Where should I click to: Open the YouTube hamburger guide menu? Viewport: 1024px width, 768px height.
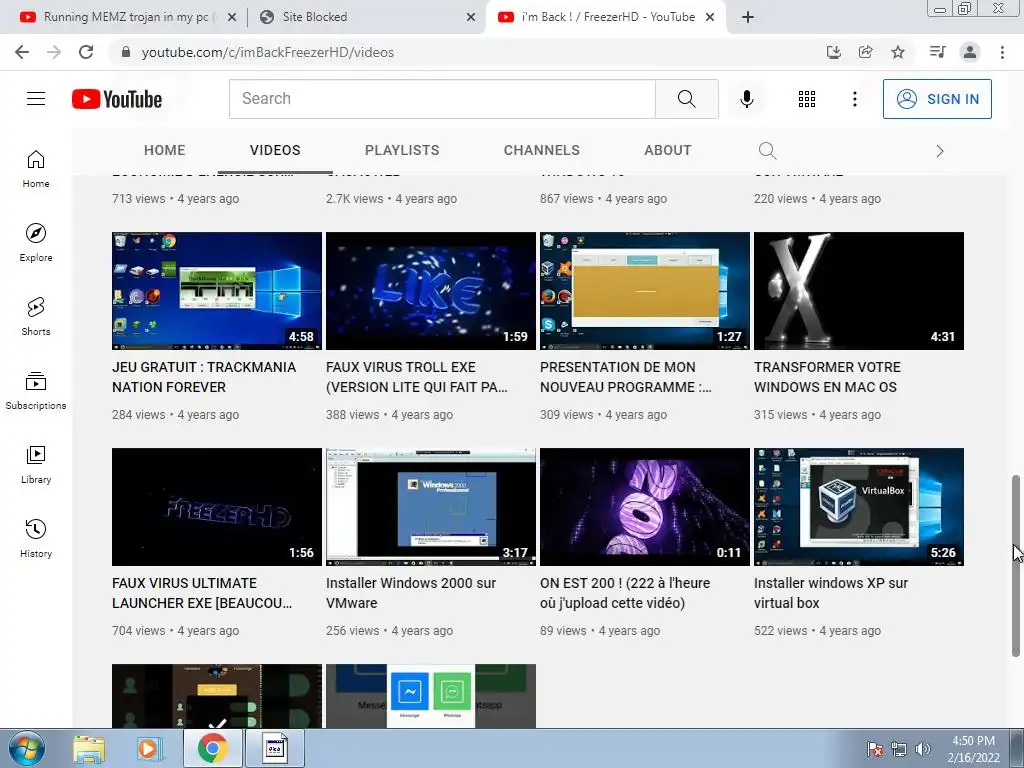coord(36,99)
